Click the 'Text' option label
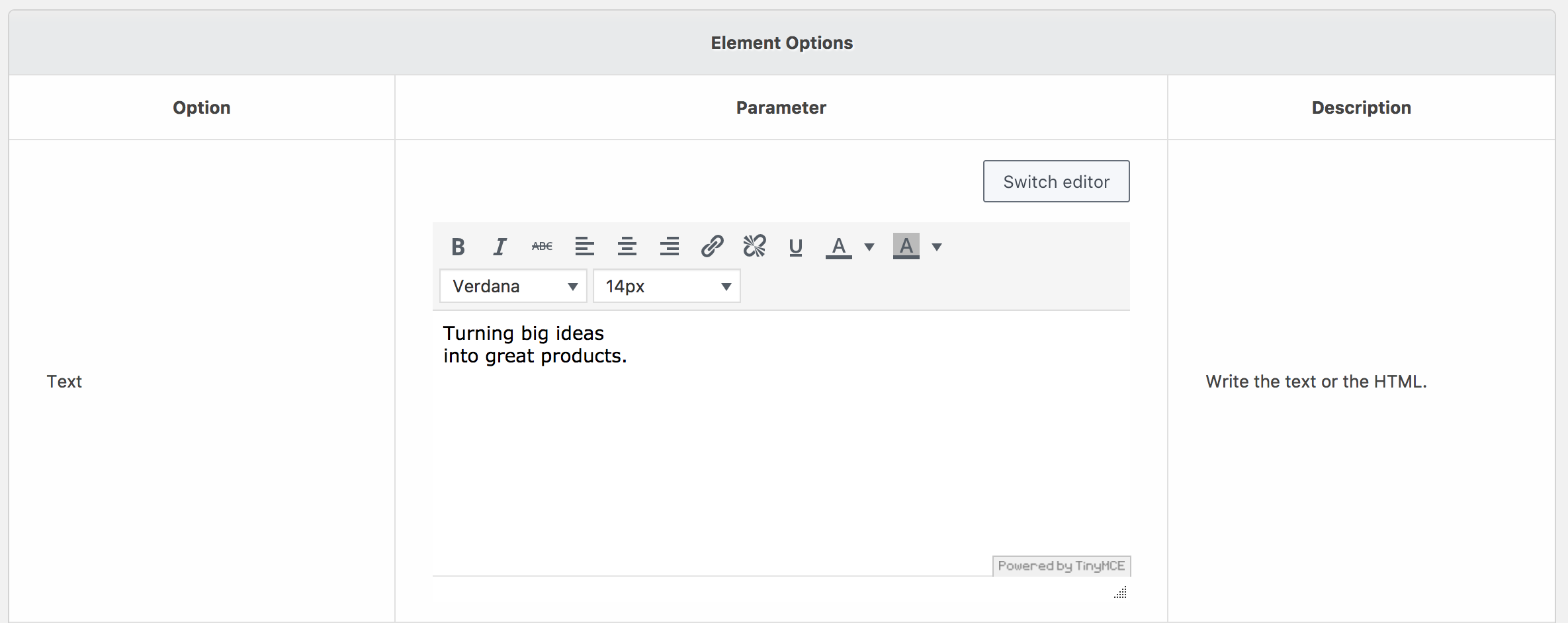This screenshot has height=623, width=1568. [64, 382]
